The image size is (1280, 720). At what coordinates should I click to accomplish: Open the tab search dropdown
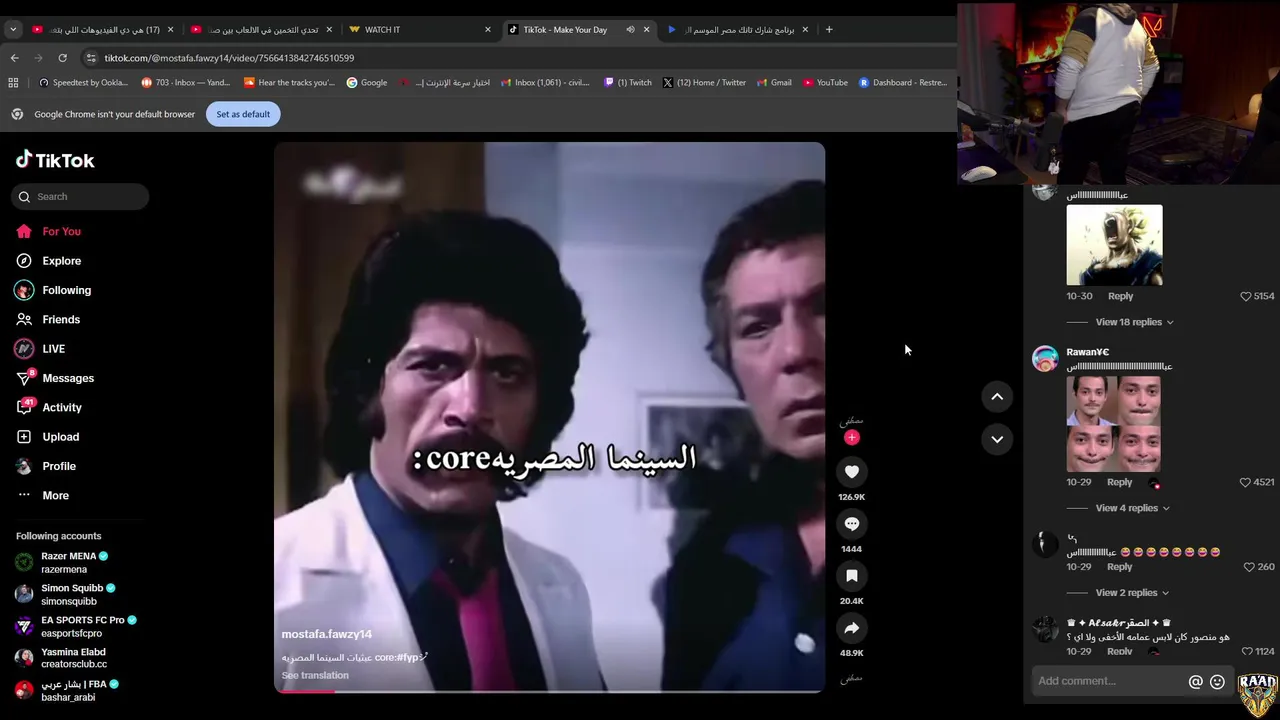pyautogui.click(x=13, y=30)
